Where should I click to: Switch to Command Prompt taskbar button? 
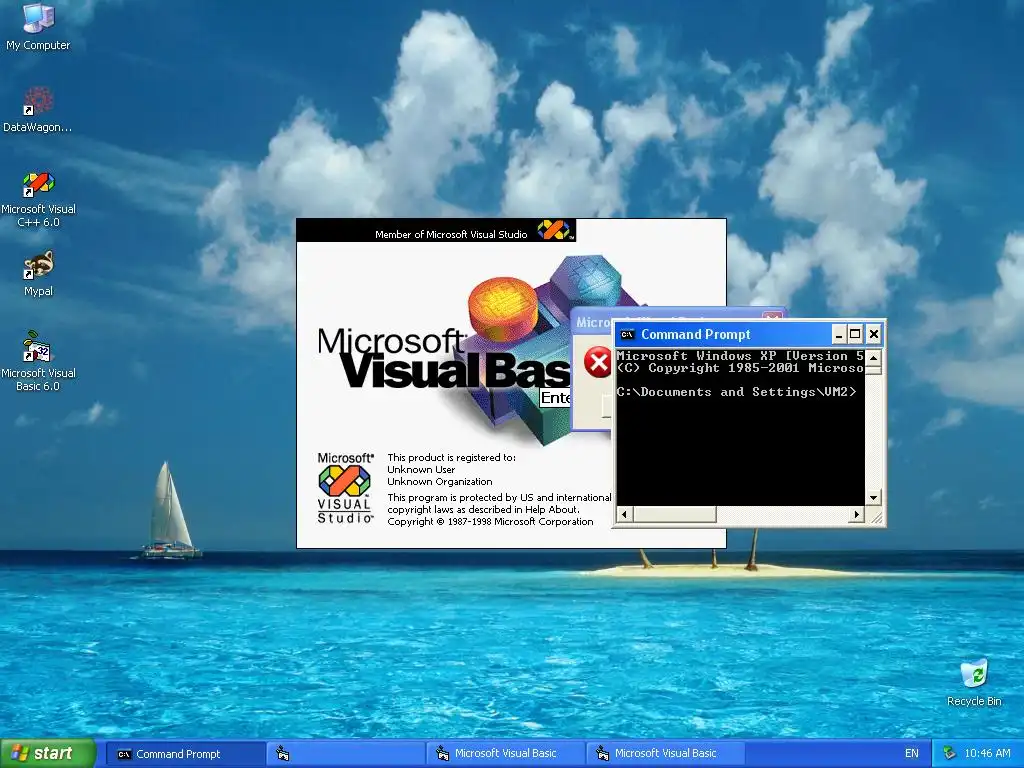pos(184,754)
